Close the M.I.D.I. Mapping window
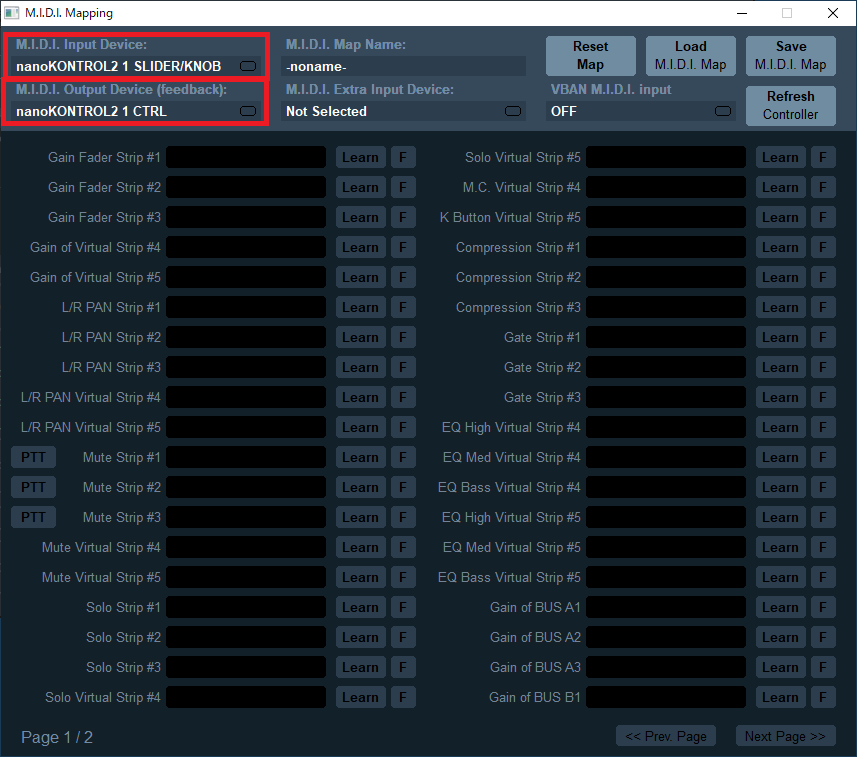This screenshot has width=857, height=757. coord(832,13)
